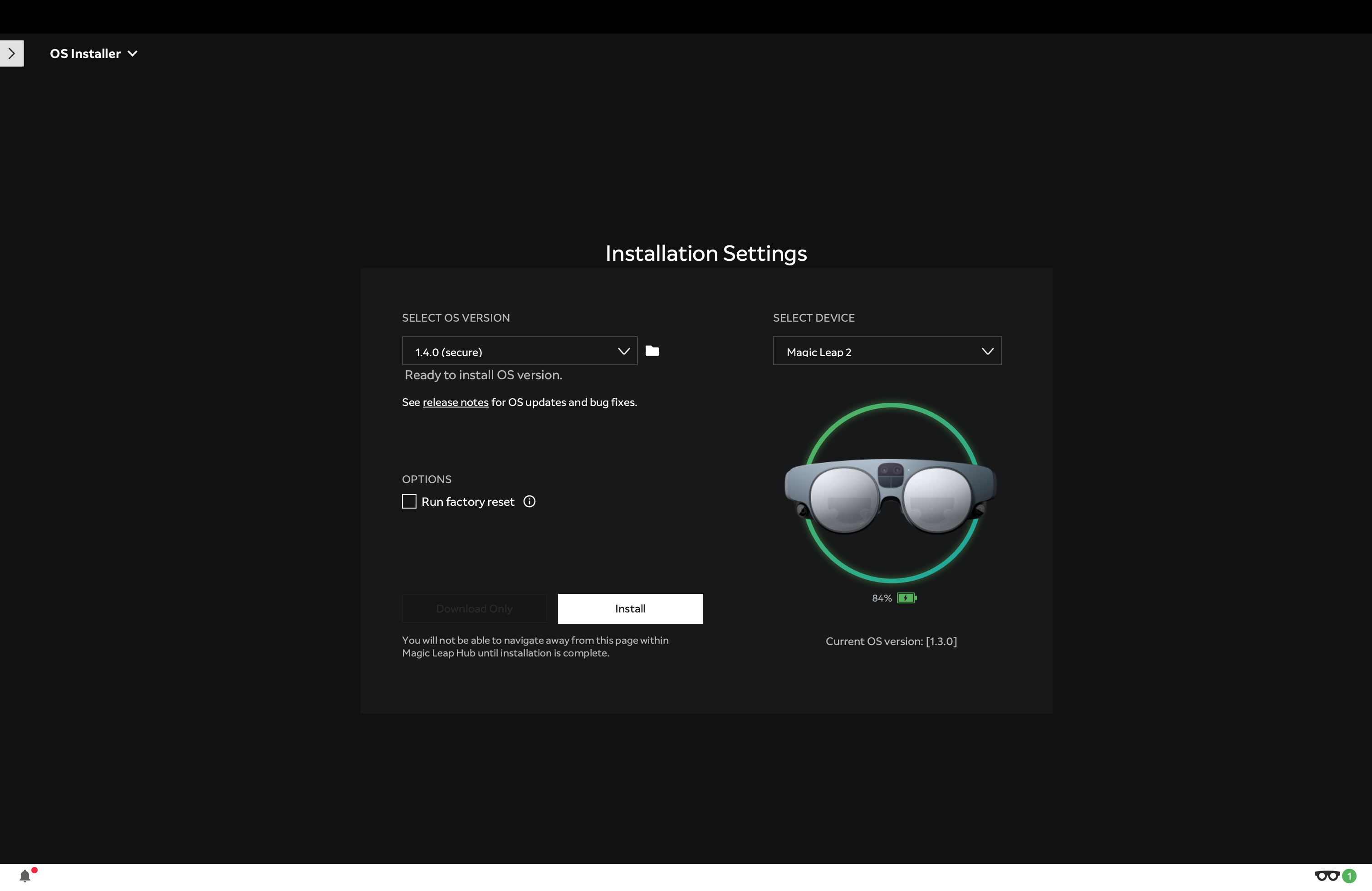This screenshot has width=1372, height=891.
Task: Click the 'Current OS version: [1.3.0]' text
Action: (x=891, y=641)
